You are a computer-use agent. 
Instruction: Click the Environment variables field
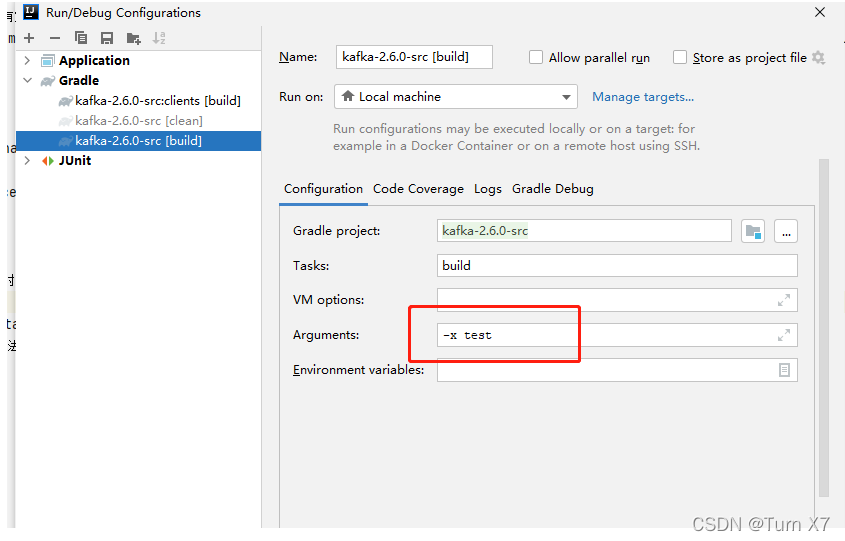tap(617, 370)
